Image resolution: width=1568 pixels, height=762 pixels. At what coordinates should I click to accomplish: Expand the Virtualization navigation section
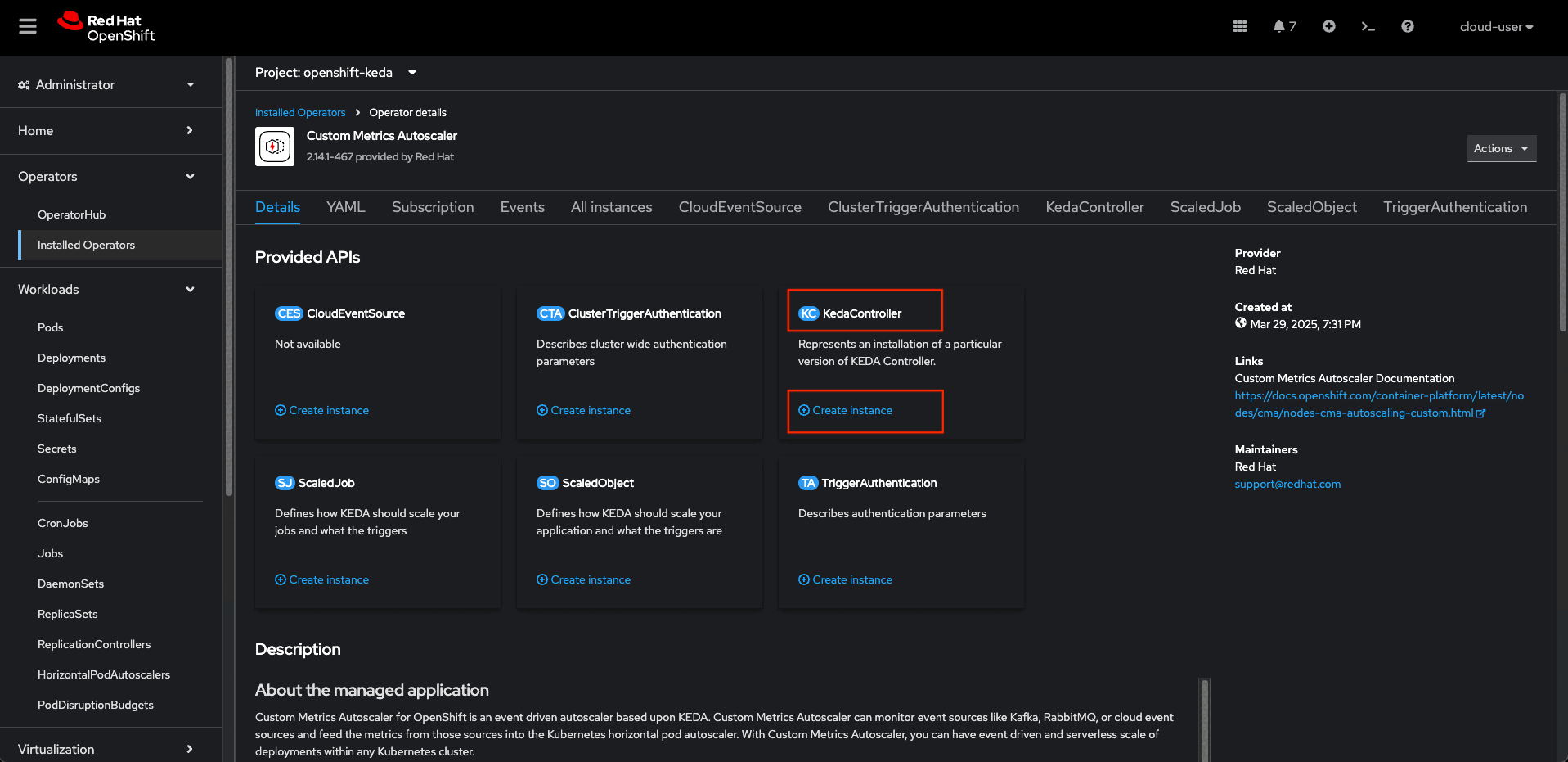point(106,749)
